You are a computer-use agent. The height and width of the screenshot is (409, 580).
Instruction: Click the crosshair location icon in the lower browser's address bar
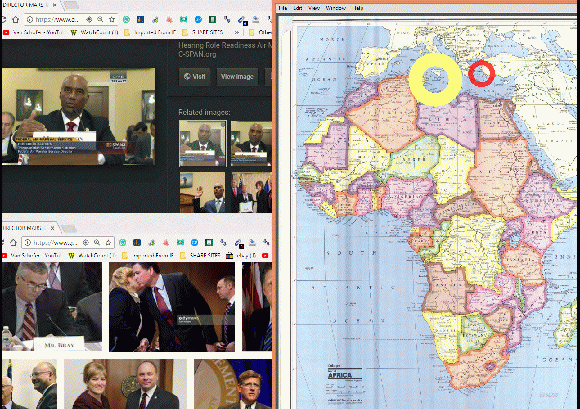click(86, 243)
